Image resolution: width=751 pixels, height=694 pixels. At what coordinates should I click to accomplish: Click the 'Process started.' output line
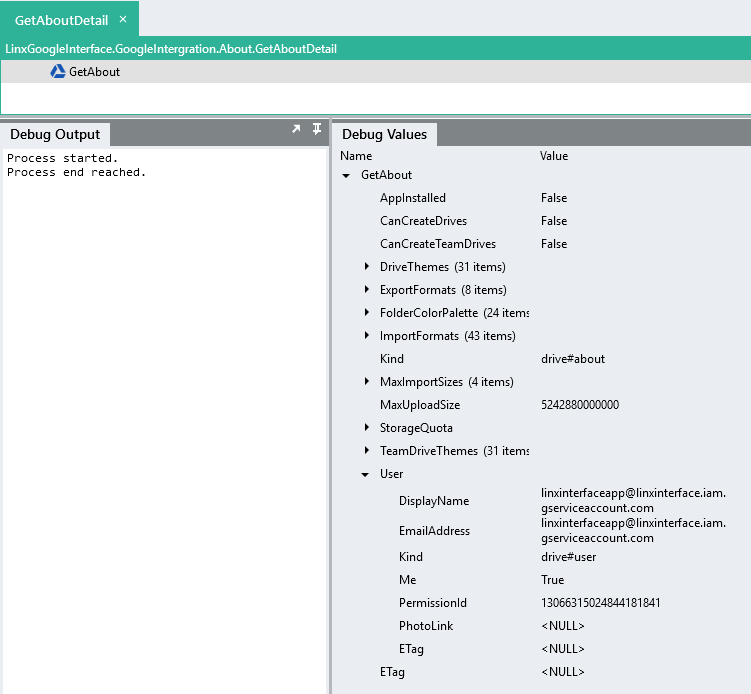point(62,158)
